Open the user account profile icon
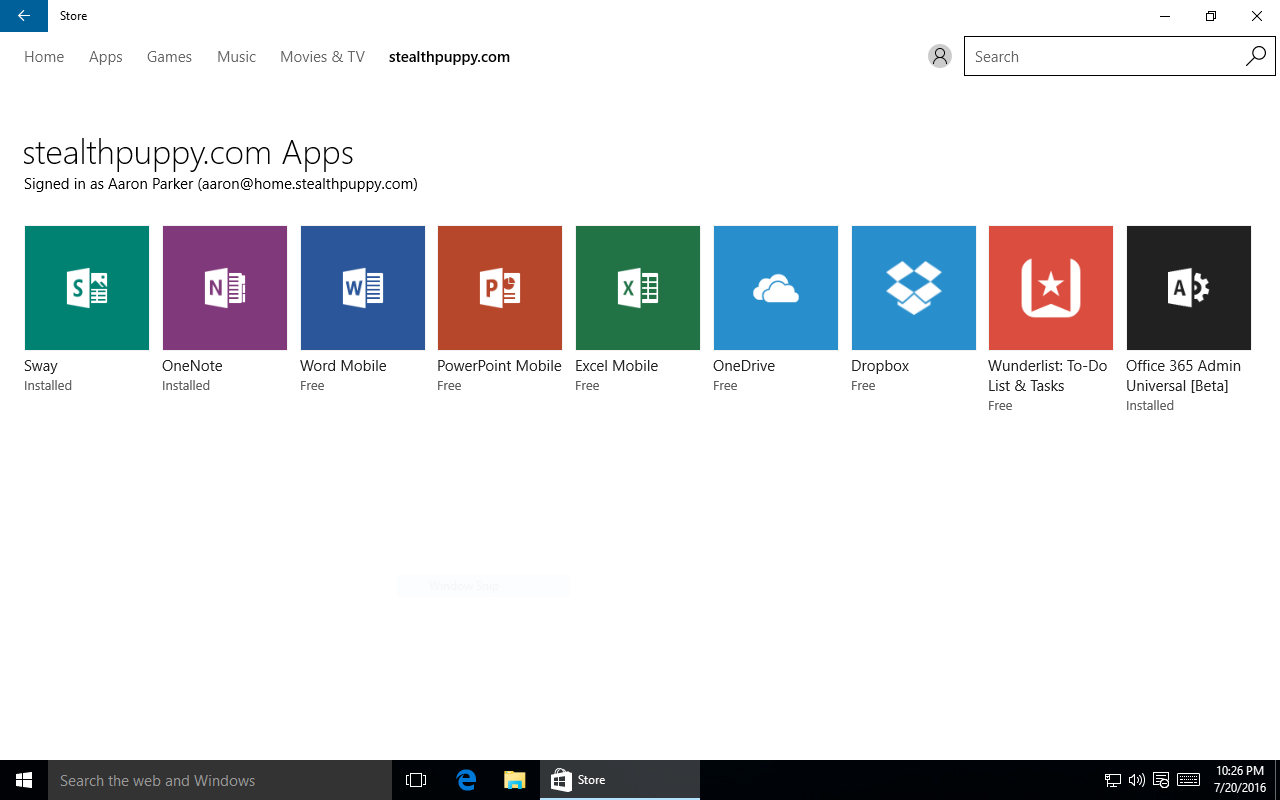This screenshot has height=800, width=1280. coord(939,57)
